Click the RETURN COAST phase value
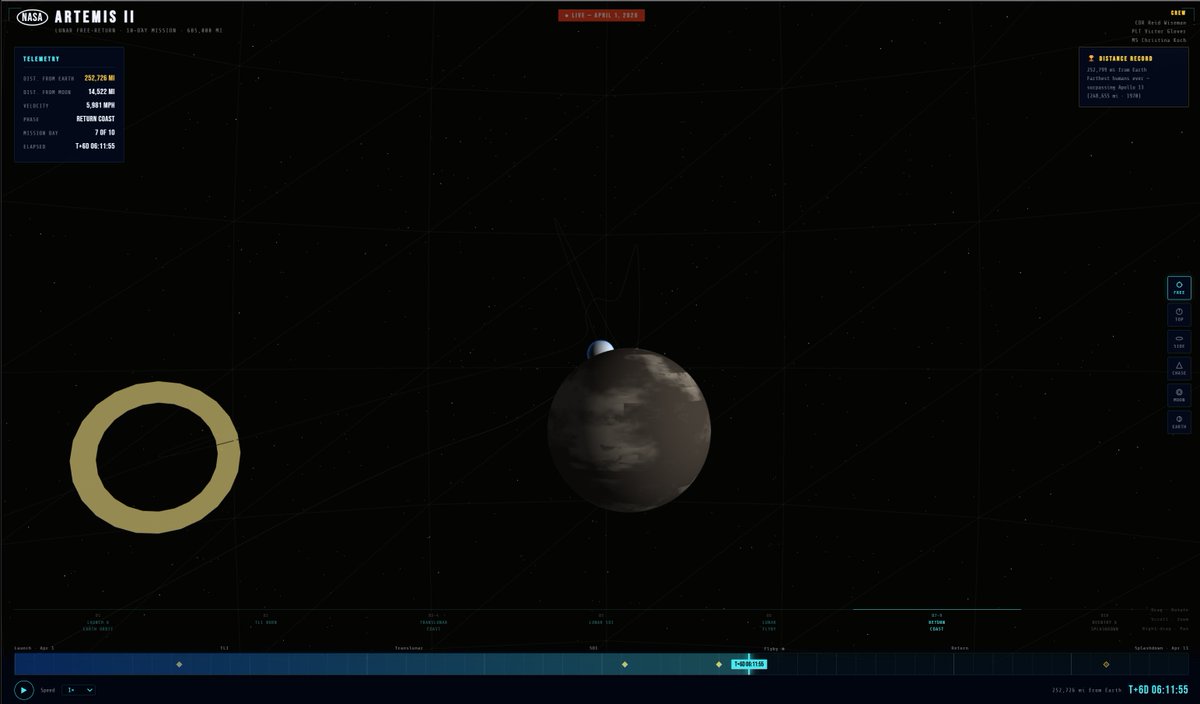This screenshot has width=1200, height=704. point(95,119)
